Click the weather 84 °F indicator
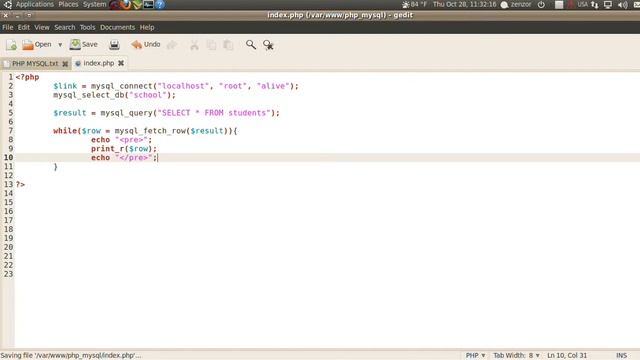 [414, 4]
